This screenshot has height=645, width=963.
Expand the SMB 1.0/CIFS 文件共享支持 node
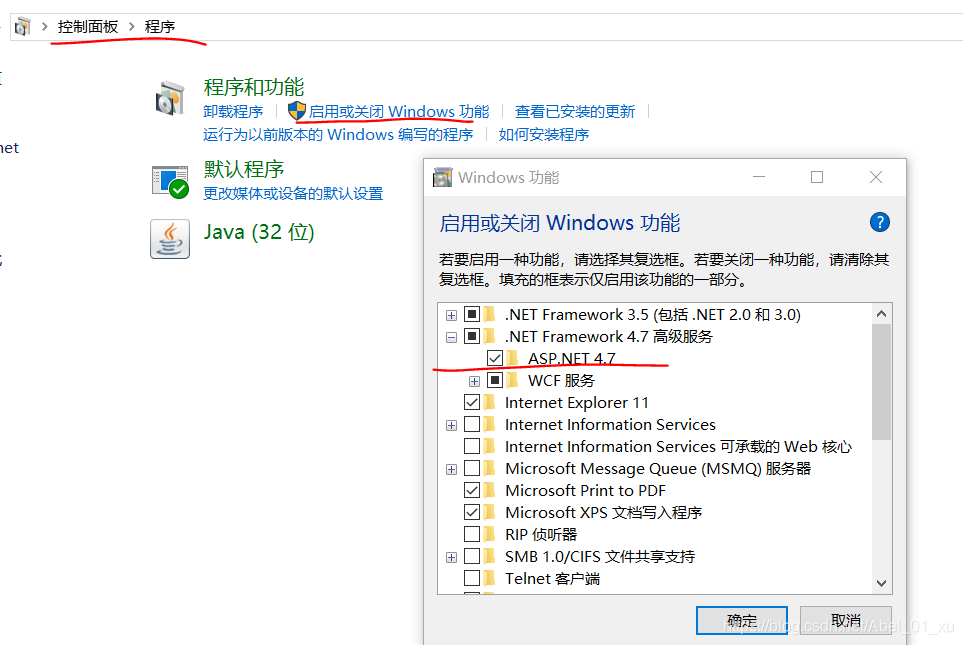click(x=451, y=557)
